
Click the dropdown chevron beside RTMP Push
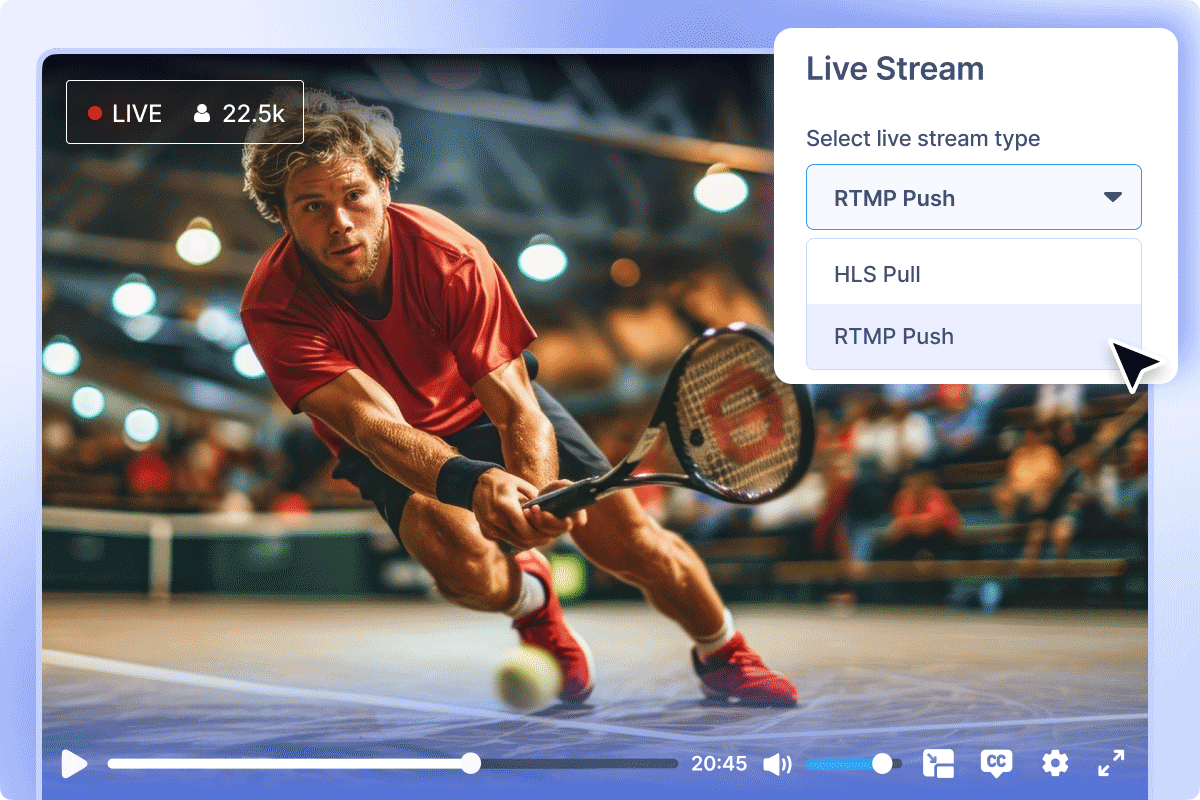1113,197
